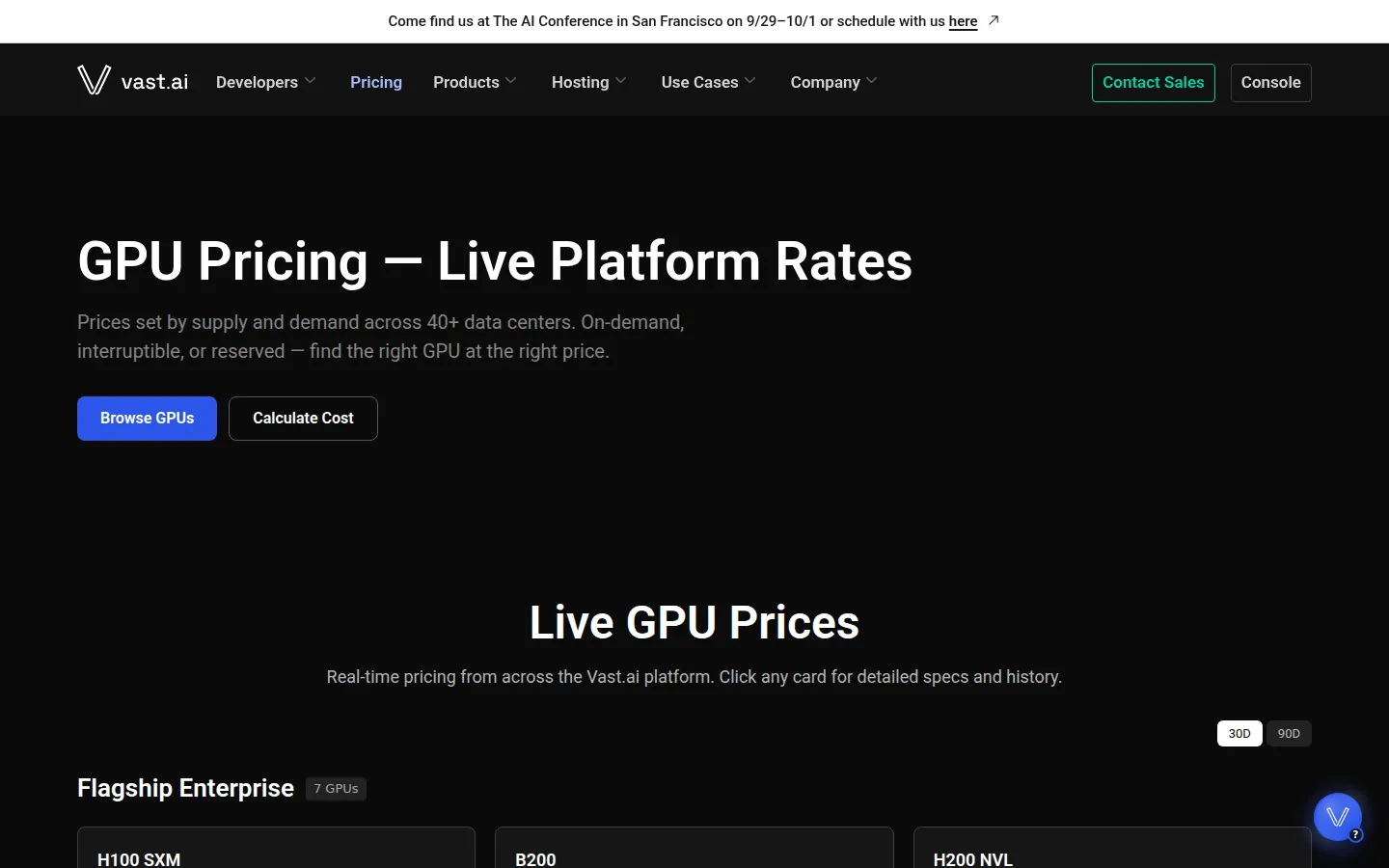This screenshot has width=1389, height=868.
Task: Click the 'Live GPU Prices' heading
Action: click(694, 622)
